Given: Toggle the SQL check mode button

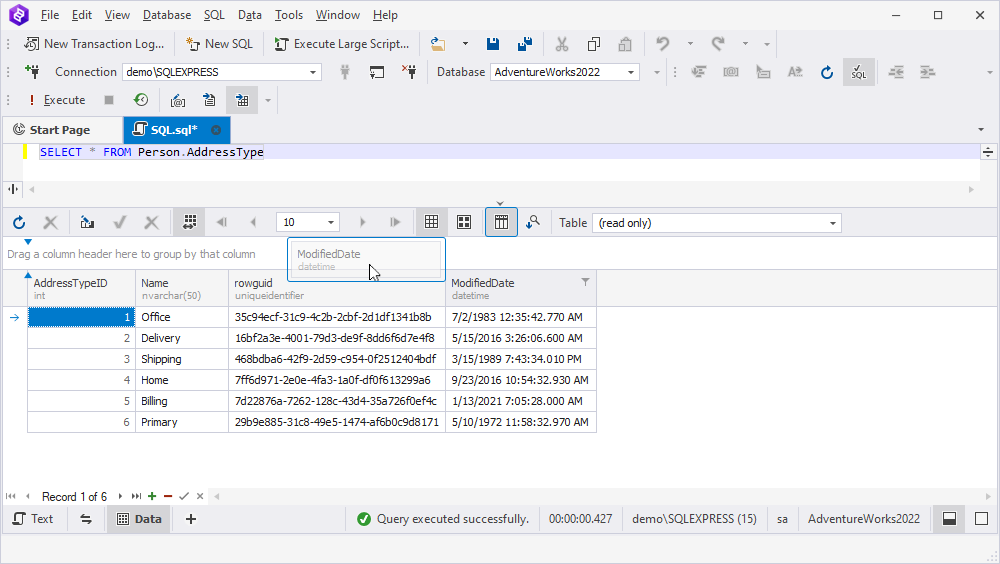Looking at the screenshot, I should 858,72.
